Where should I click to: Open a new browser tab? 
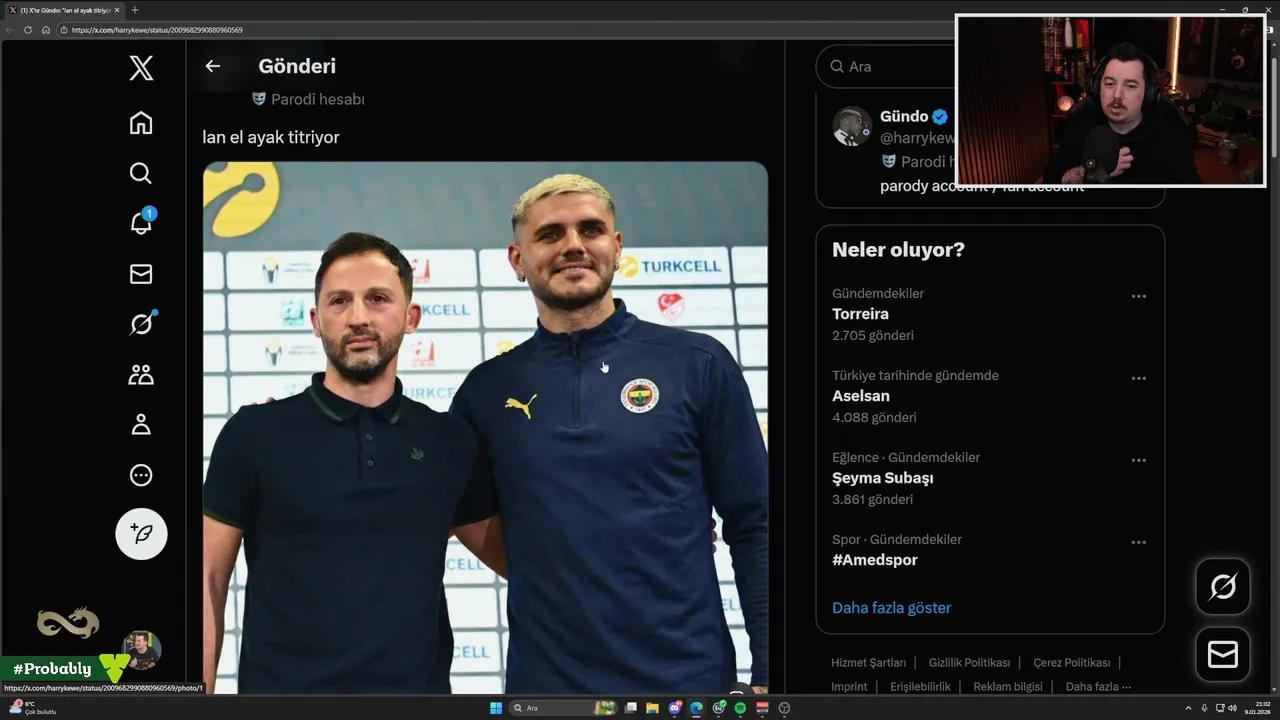pyautogui.click(x=135, y=10)
